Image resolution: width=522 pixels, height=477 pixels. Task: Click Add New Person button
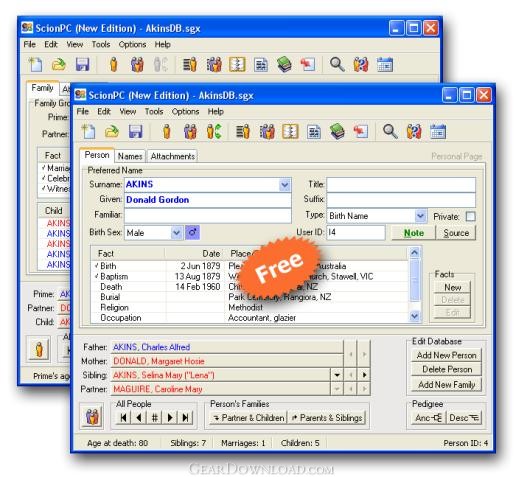[x=446, y=355]
